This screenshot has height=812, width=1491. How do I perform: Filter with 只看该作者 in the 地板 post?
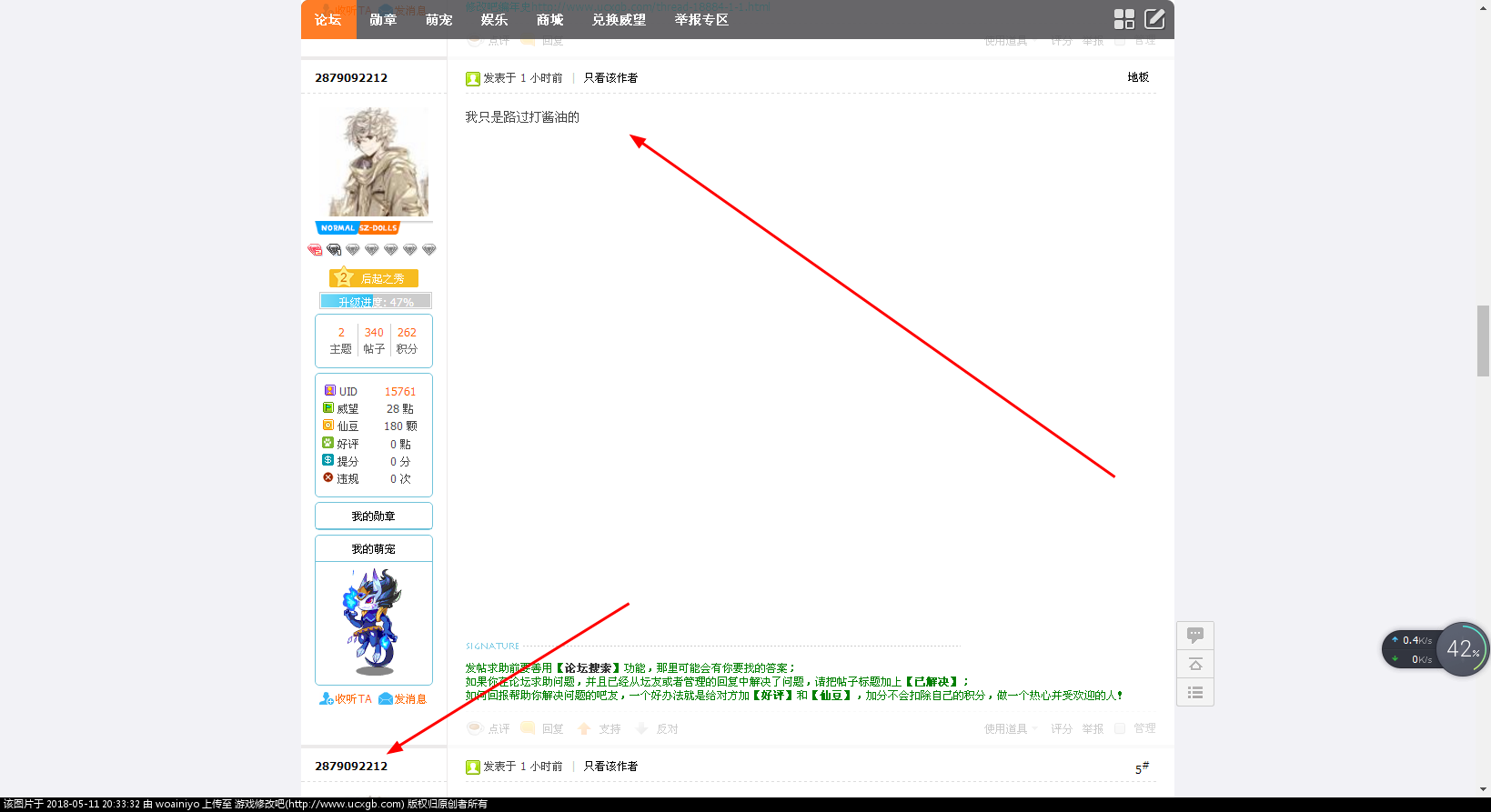[610, 78]
